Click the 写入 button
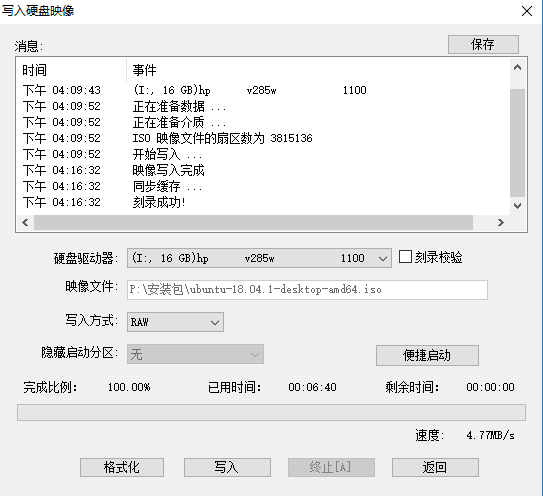The width and height of the screenshot is (543, 496). 227,467
